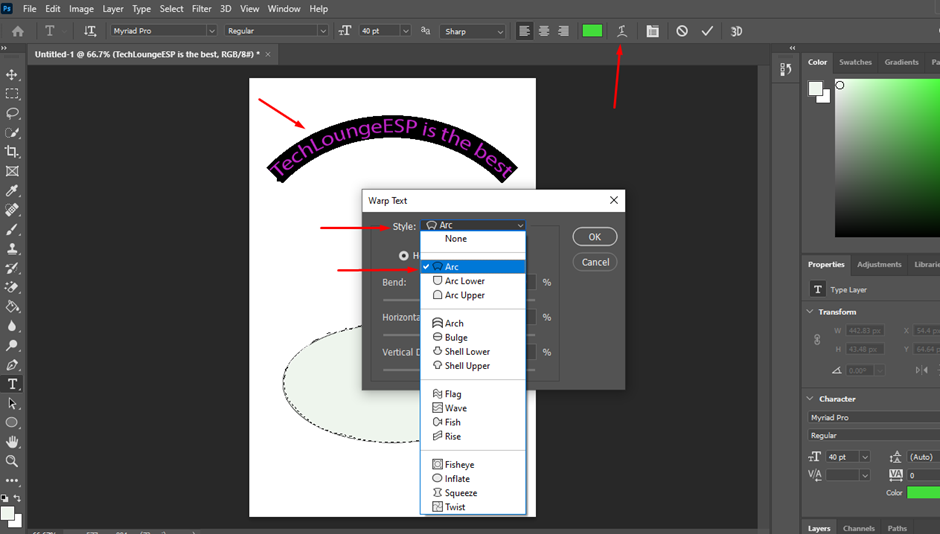Toggle text orientation icon
940x534 pixels.
point(89,31)
